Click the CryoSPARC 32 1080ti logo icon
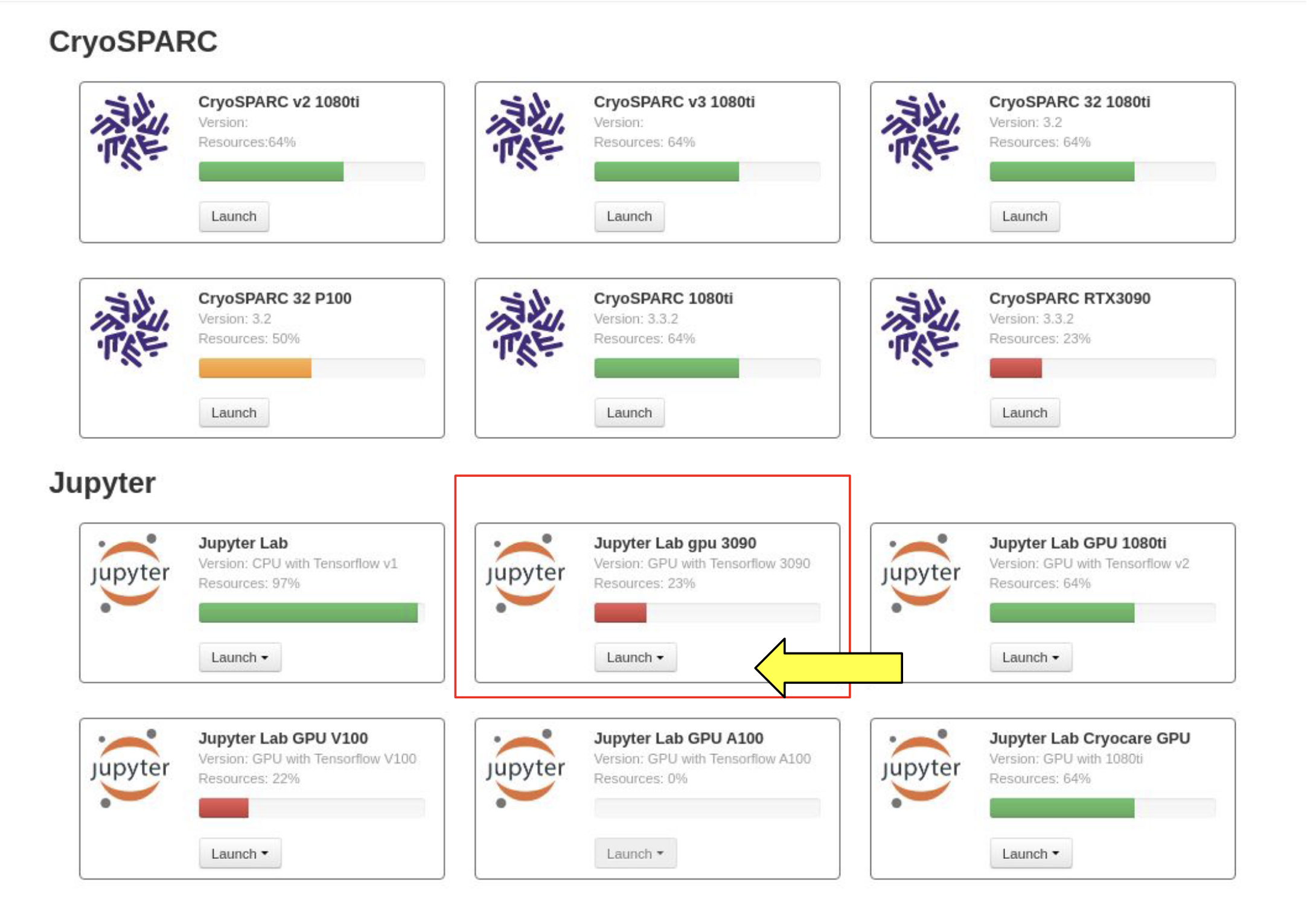The width and height of the screenshot is (1316, 897). coord(921,132)
